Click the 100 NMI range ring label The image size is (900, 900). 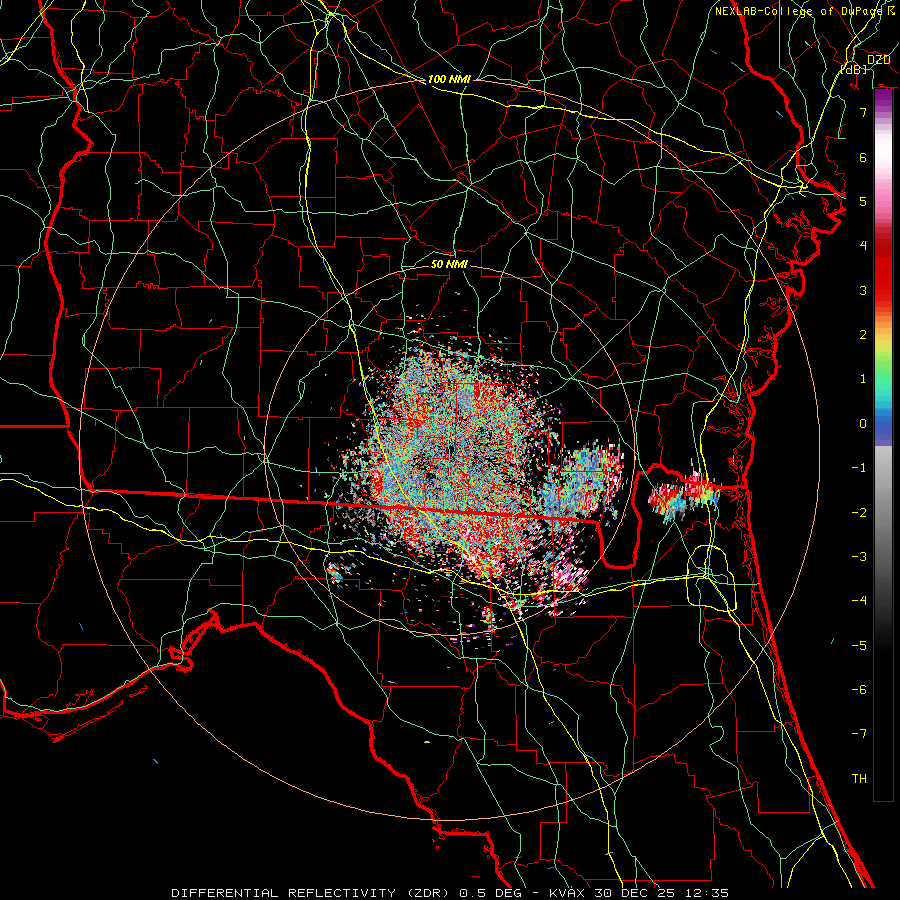(x=449, y=79)
